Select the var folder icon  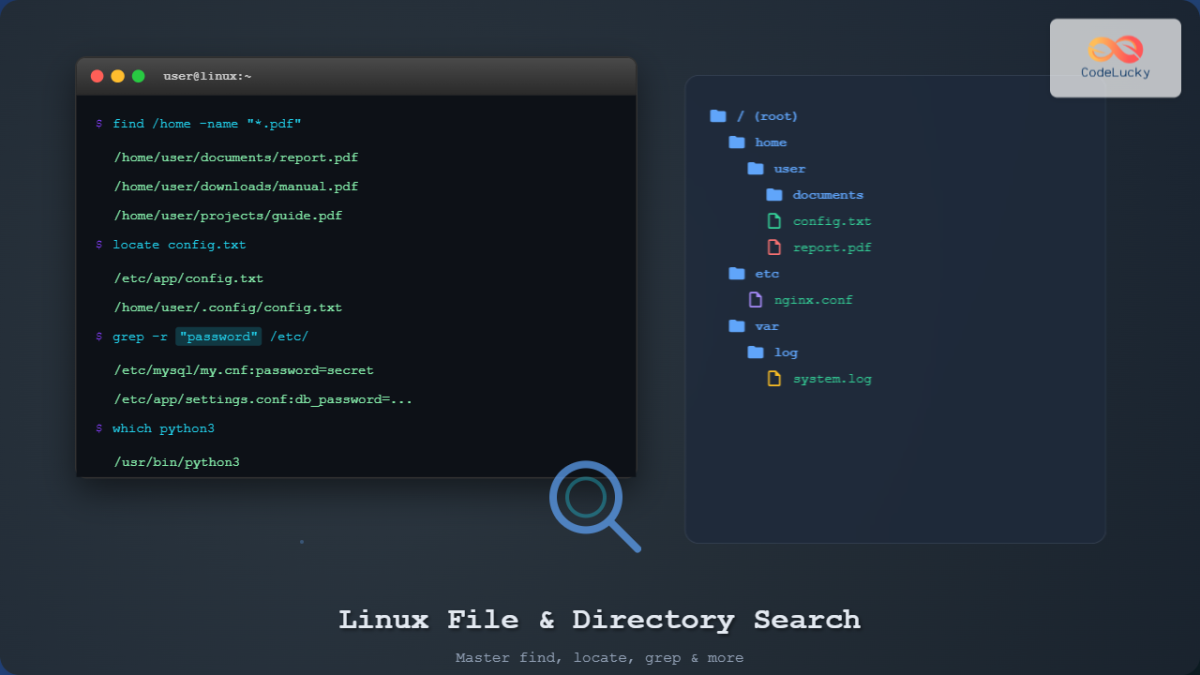pyautogui.click(x=737, y=325)
